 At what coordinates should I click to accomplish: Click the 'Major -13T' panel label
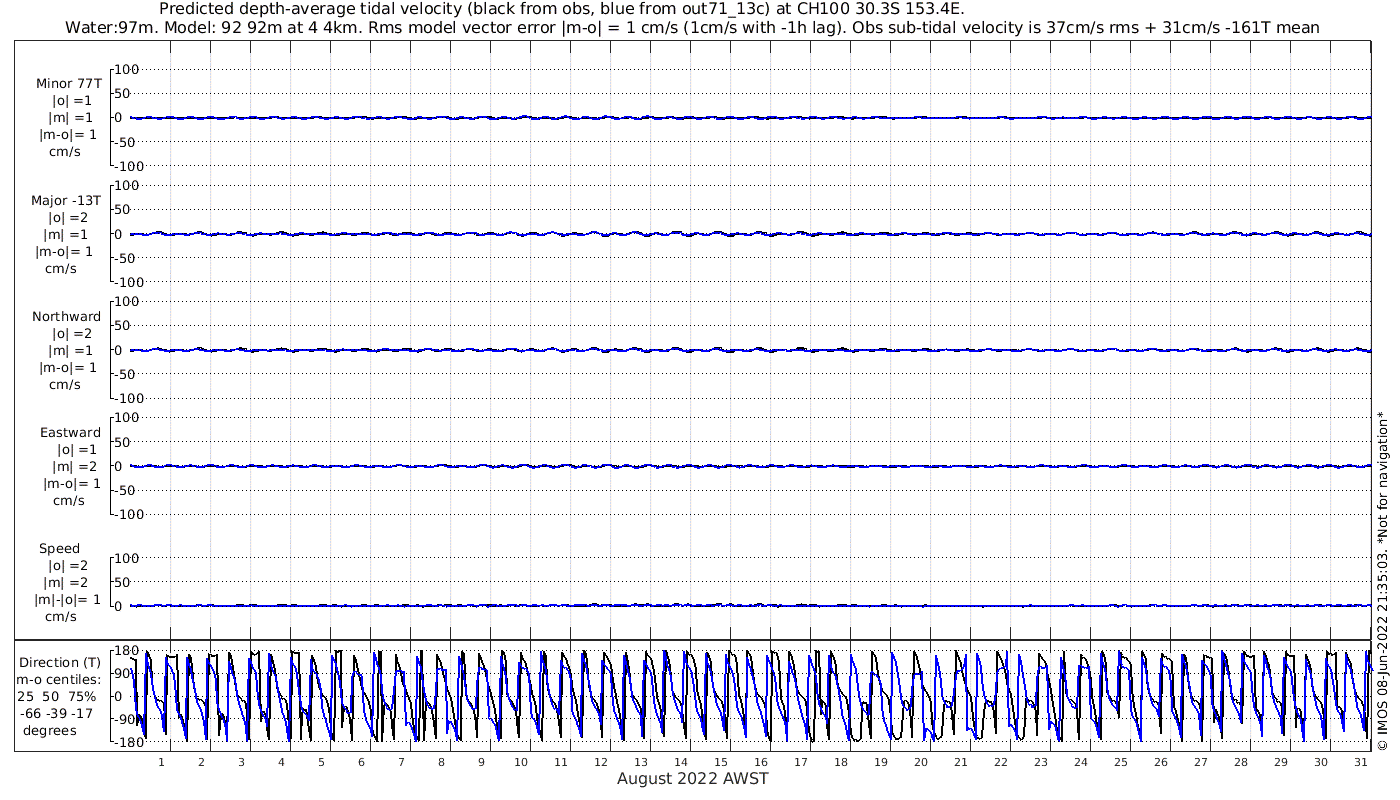(66, 201)
